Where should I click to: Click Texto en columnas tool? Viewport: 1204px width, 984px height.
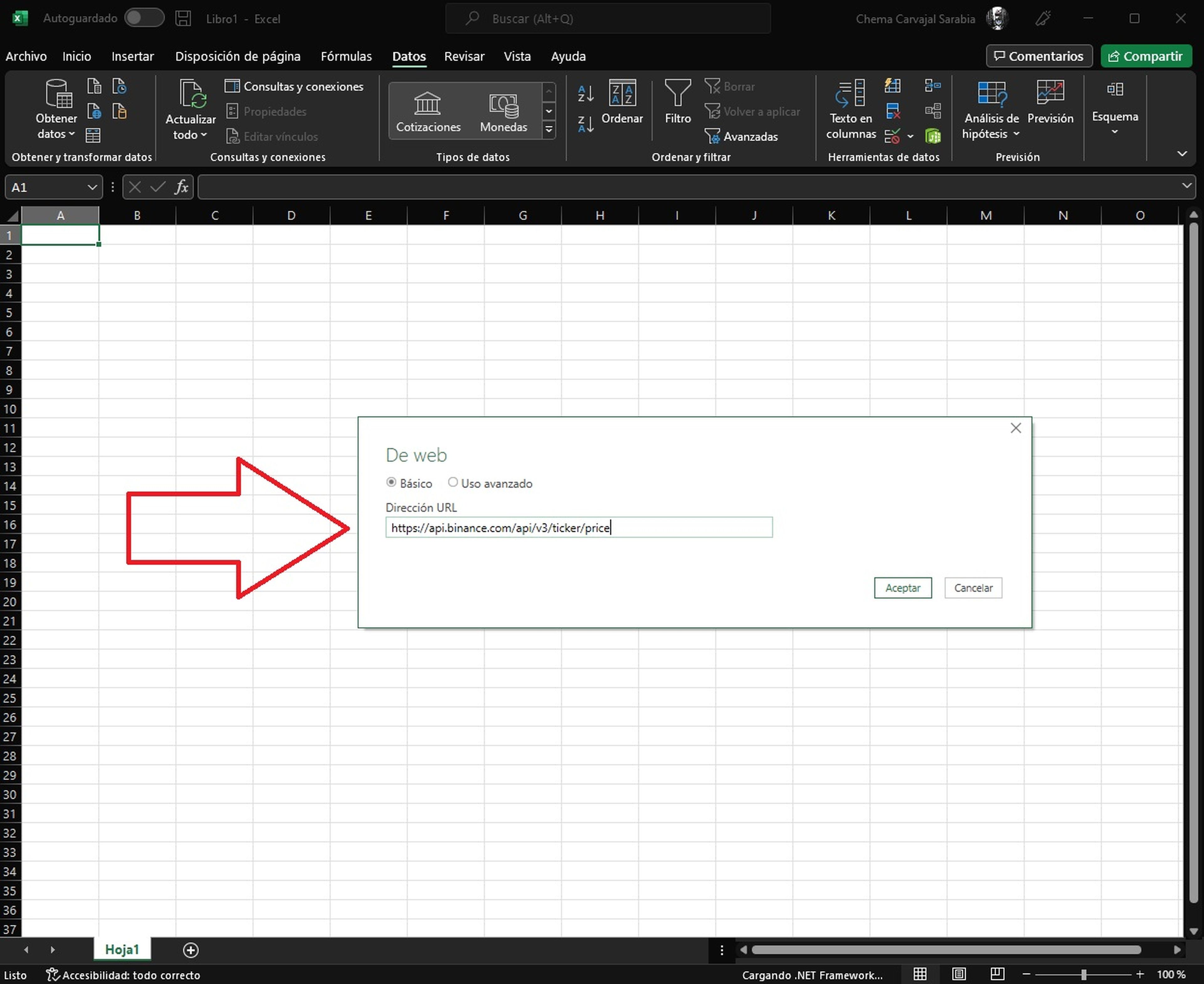[x=851, y=110]
